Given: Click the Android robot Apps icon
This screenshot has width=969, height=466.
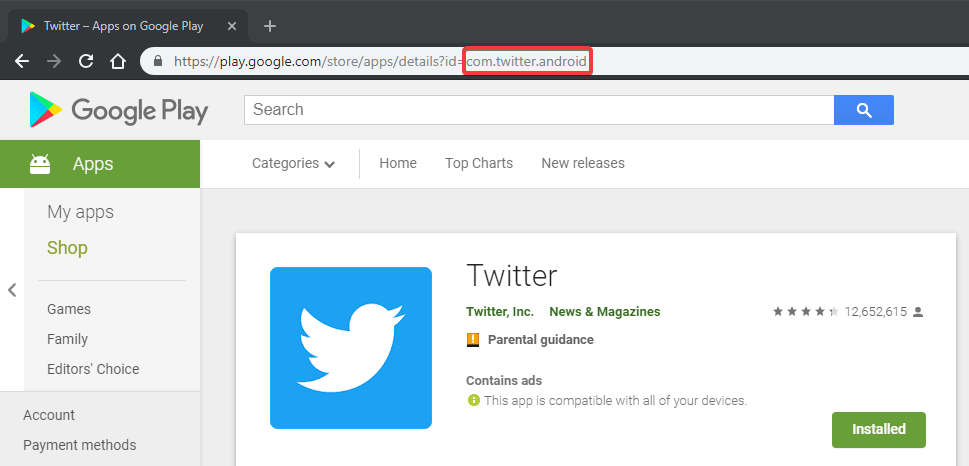Looking at the screenshot, I should [40, 164].
